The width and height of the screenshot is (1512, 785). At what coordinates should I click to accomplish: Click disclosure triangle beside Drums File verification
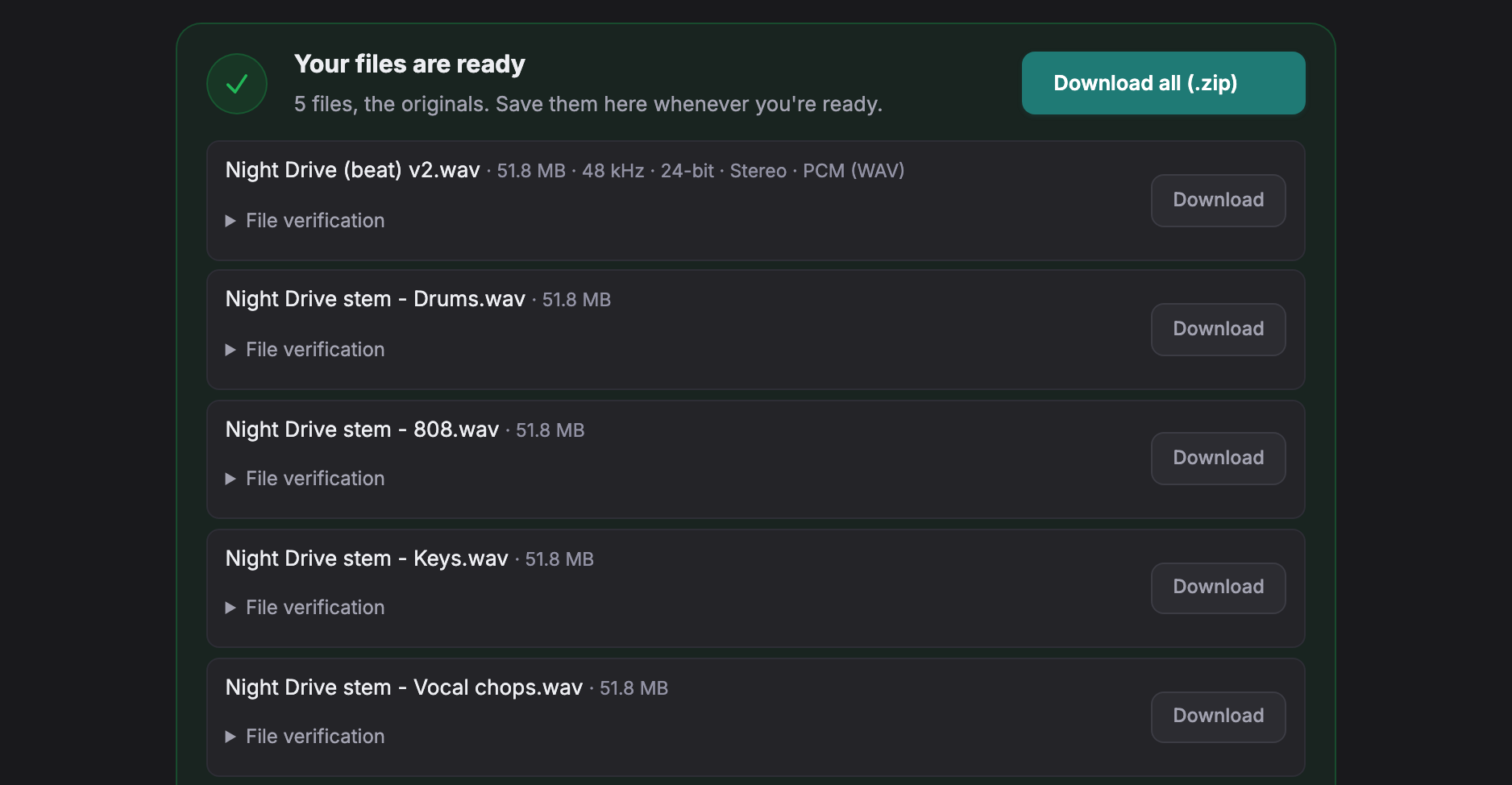coord(231,350)
